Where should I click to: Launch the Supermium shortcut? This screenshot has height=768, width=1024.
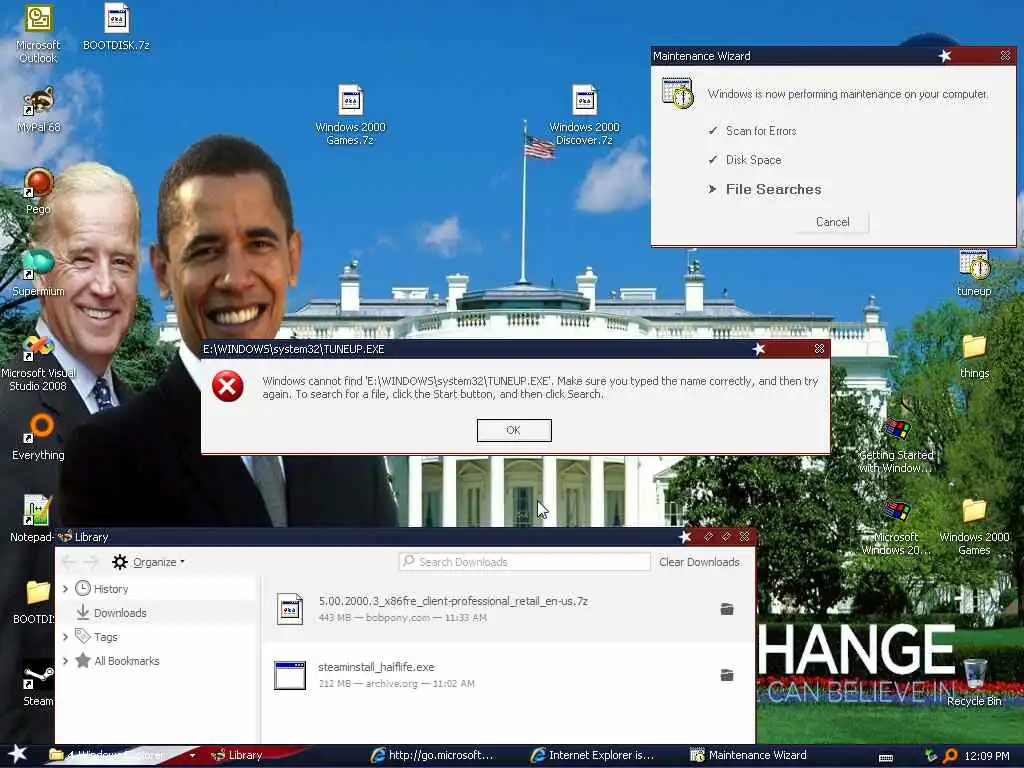point(38,273)
